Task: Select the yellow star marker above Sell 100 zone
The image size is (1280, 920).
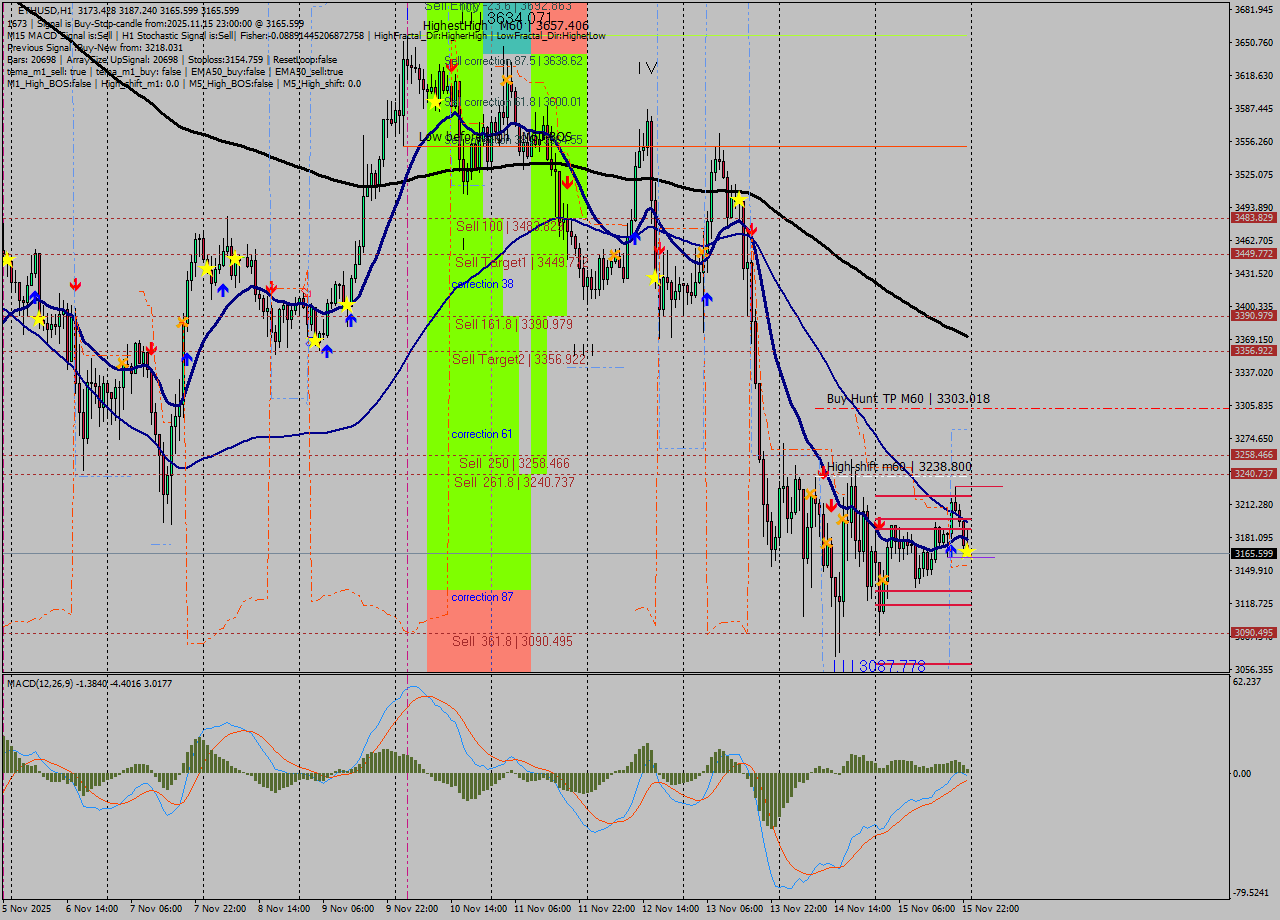Action: (x=435, y=101)
